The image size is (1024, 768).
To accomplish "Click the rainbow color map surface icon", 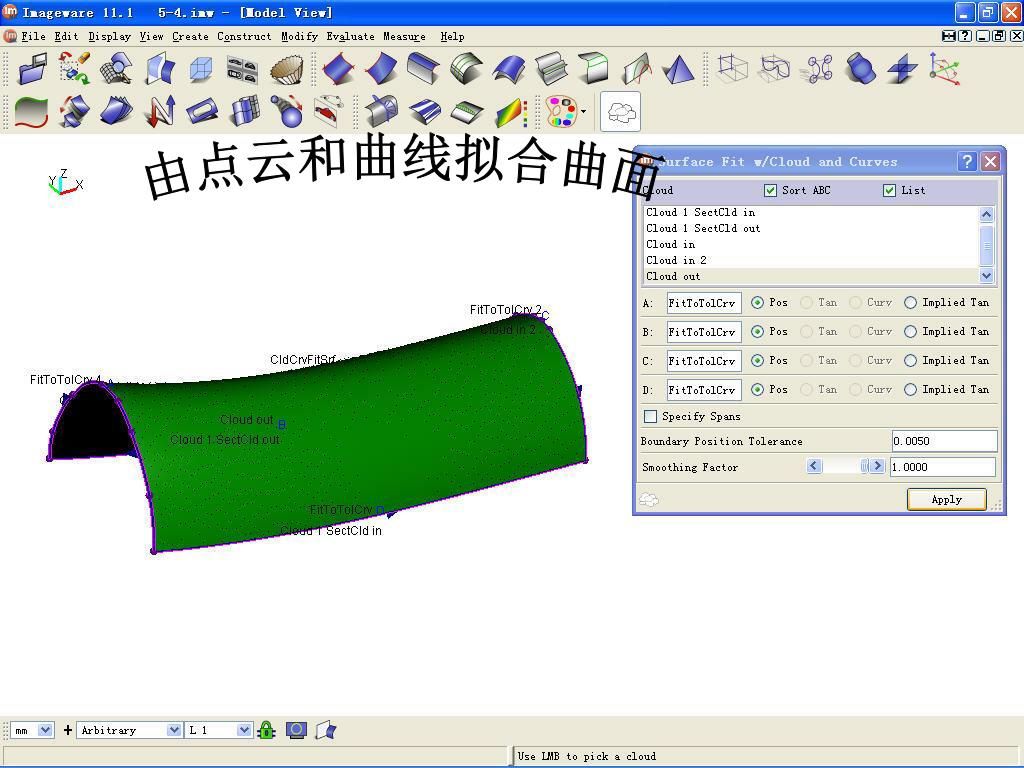I will click(511, 112).
